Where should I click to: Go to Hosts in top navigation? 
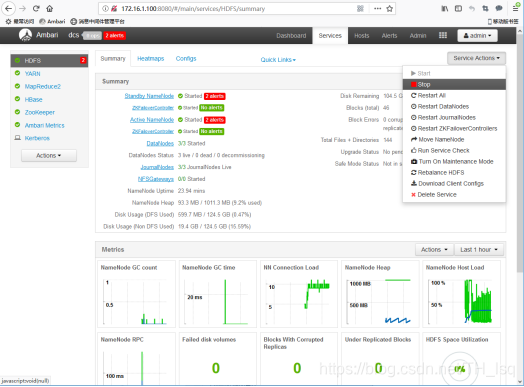click(x=362, y=35)
